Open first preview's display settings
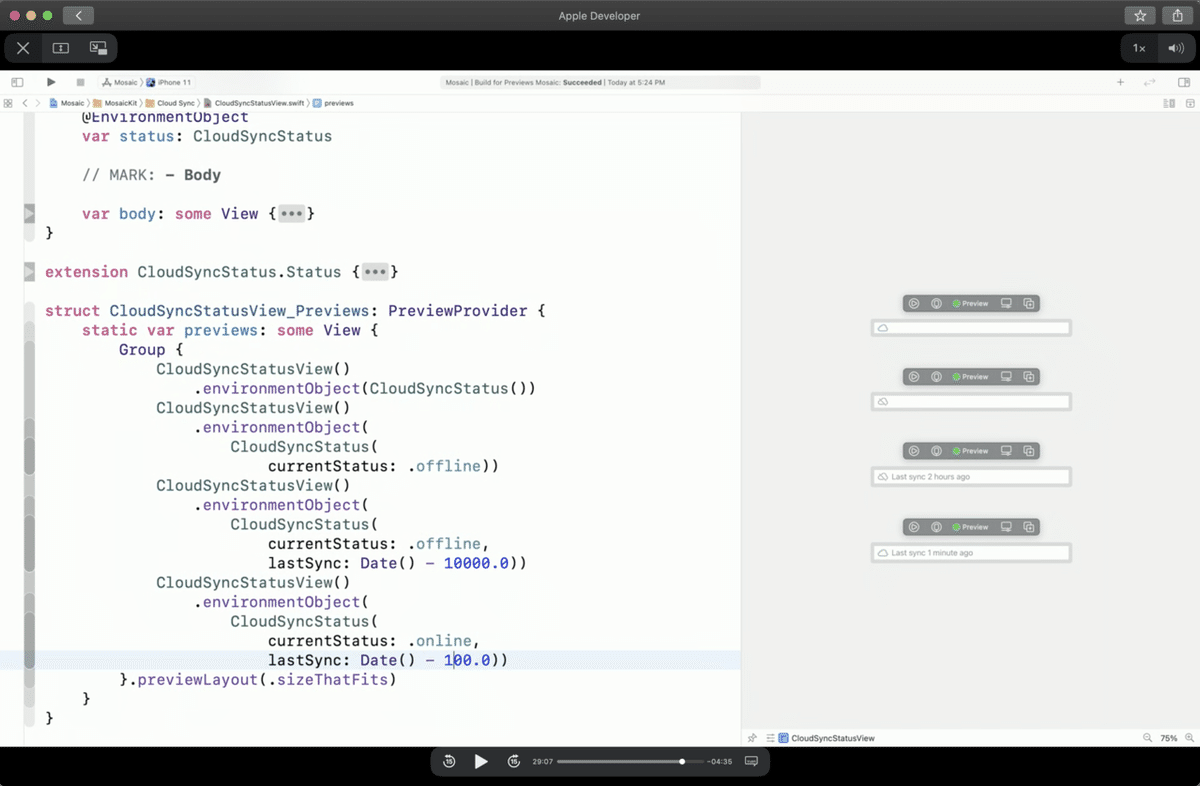Viewport: 1200px width, 786px height. (1006, 303)
